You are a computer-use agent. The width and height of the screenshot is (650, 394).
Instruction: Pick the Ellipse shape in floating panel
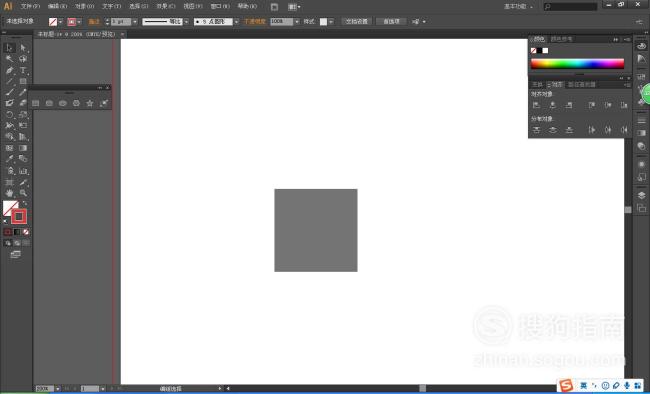click(x=63, y=103)
